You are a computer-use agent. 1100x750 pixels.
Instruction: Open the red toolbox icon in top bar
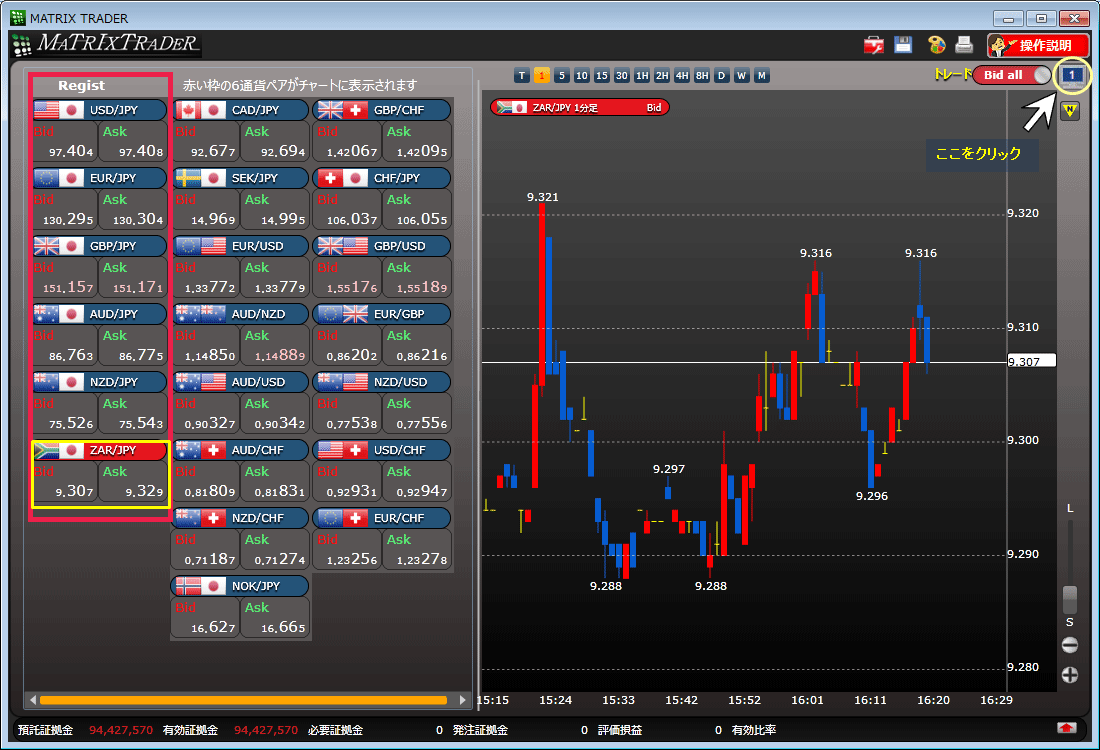point(873,45)
